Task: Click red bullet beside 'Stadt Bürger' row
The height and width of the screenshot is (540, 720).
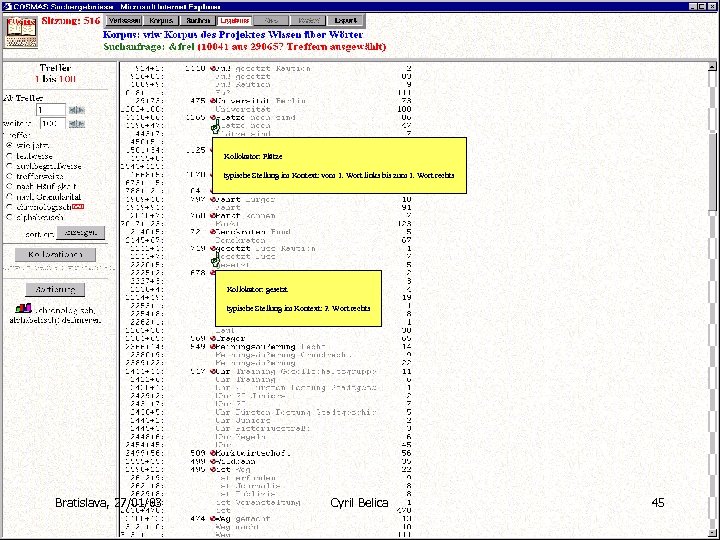Action: click(x=213, y=199)
